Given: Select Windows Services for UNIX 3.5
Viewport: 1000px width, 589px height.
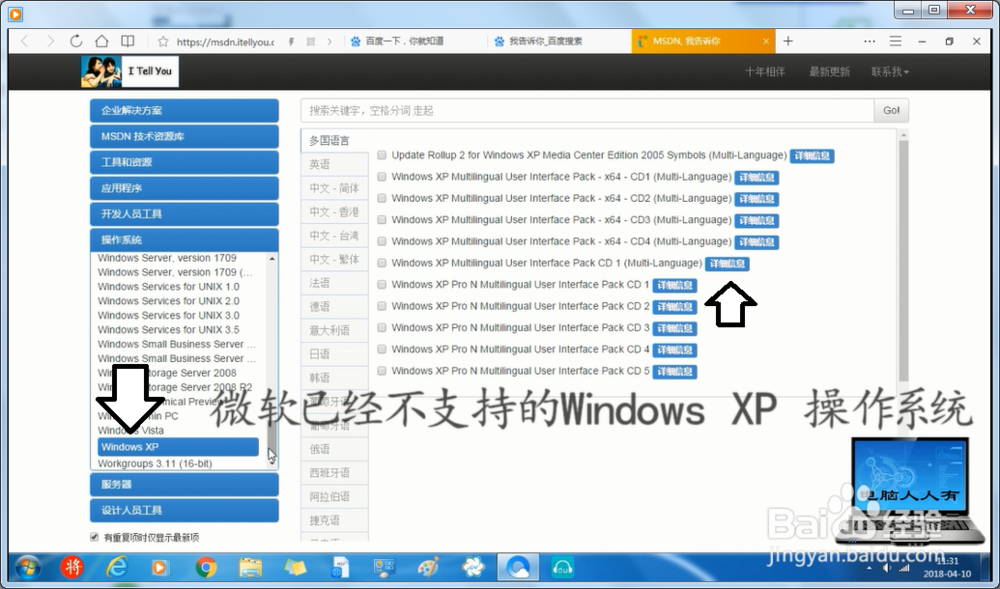Looking at the screenshot, I should pyautogui.click(x=168, y=330).
